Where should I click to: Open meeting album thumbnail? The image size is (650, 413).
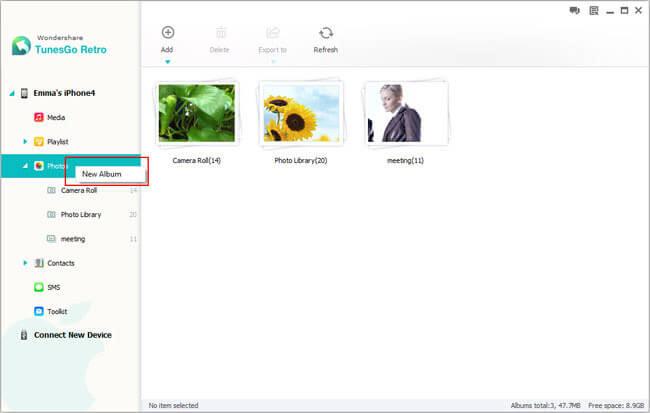[405, 113]
